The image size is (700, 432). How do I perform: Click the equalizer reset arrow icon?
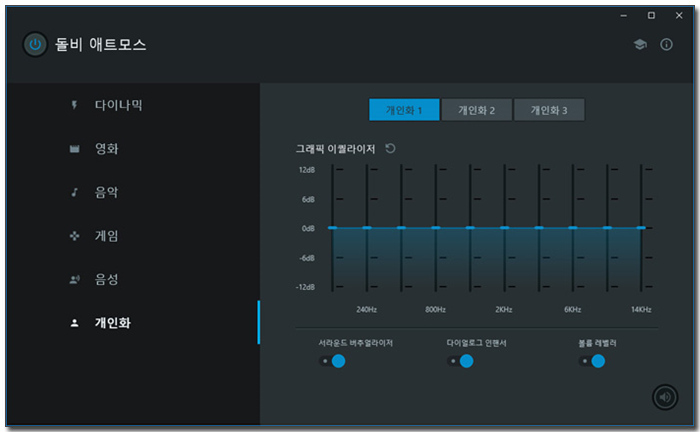tap(391, 149)
